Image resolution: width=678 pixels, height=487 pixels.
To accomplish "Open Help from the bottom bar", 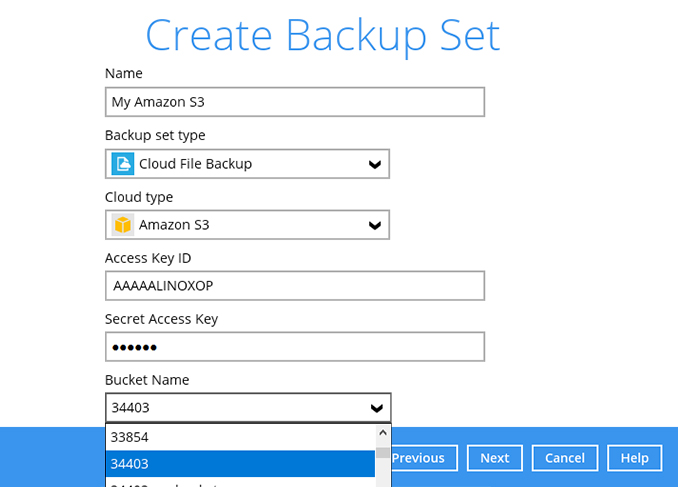I will tap(634, 458).
